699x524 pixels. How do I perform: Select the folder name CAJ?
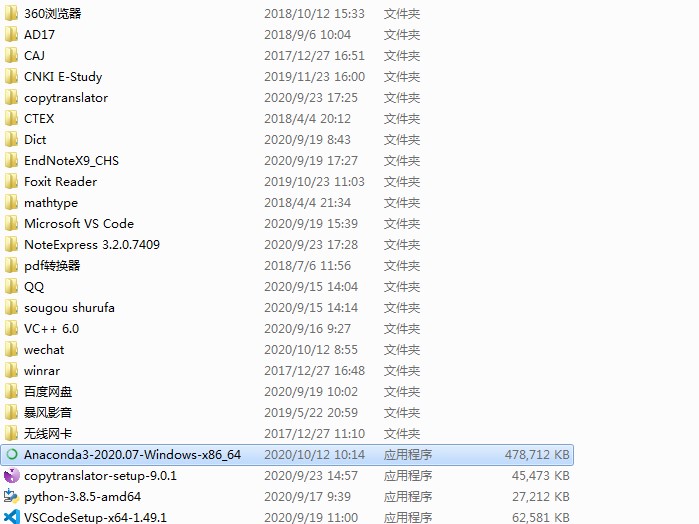[34, 55]
